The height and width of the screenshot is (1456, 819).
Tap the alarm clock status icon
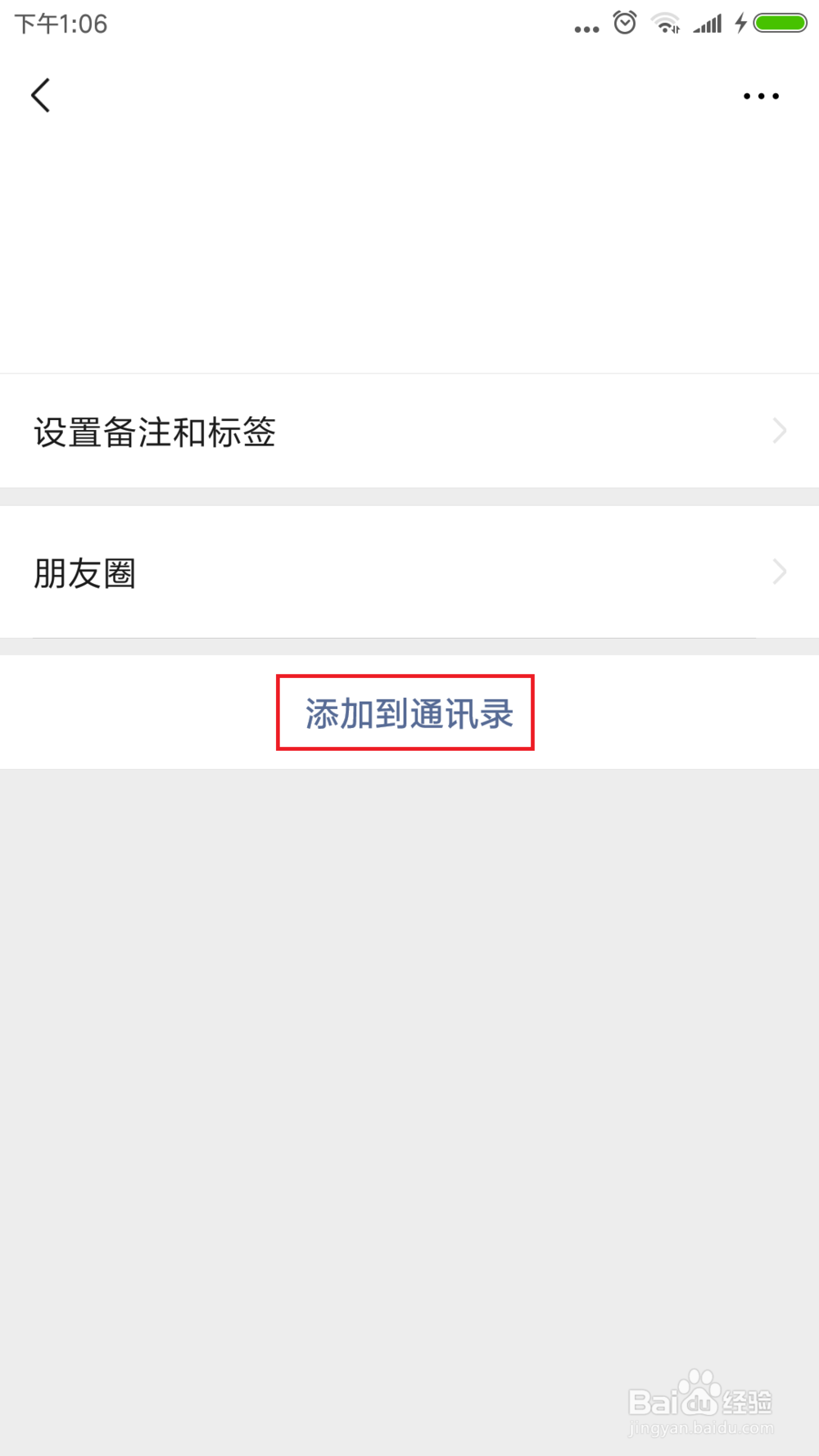coord(625,23)
